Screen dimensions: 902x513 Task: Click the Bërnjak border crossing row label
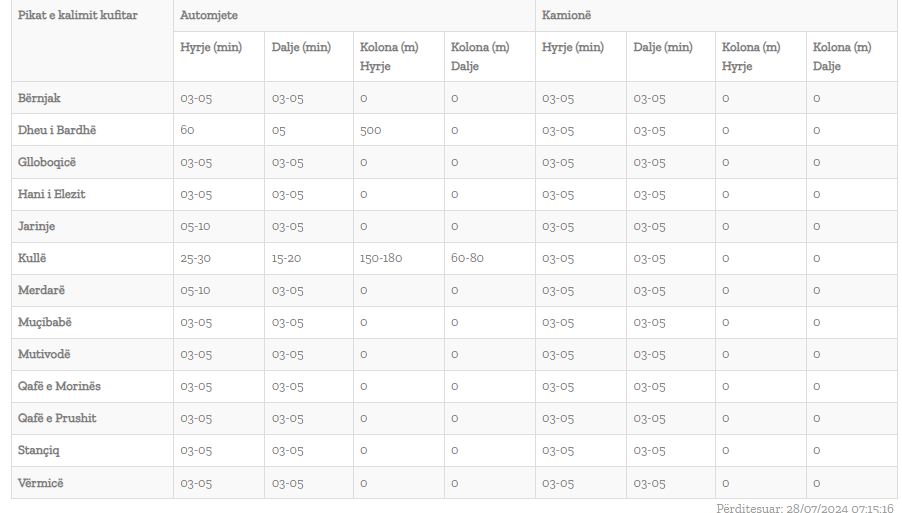click(39, 98)
